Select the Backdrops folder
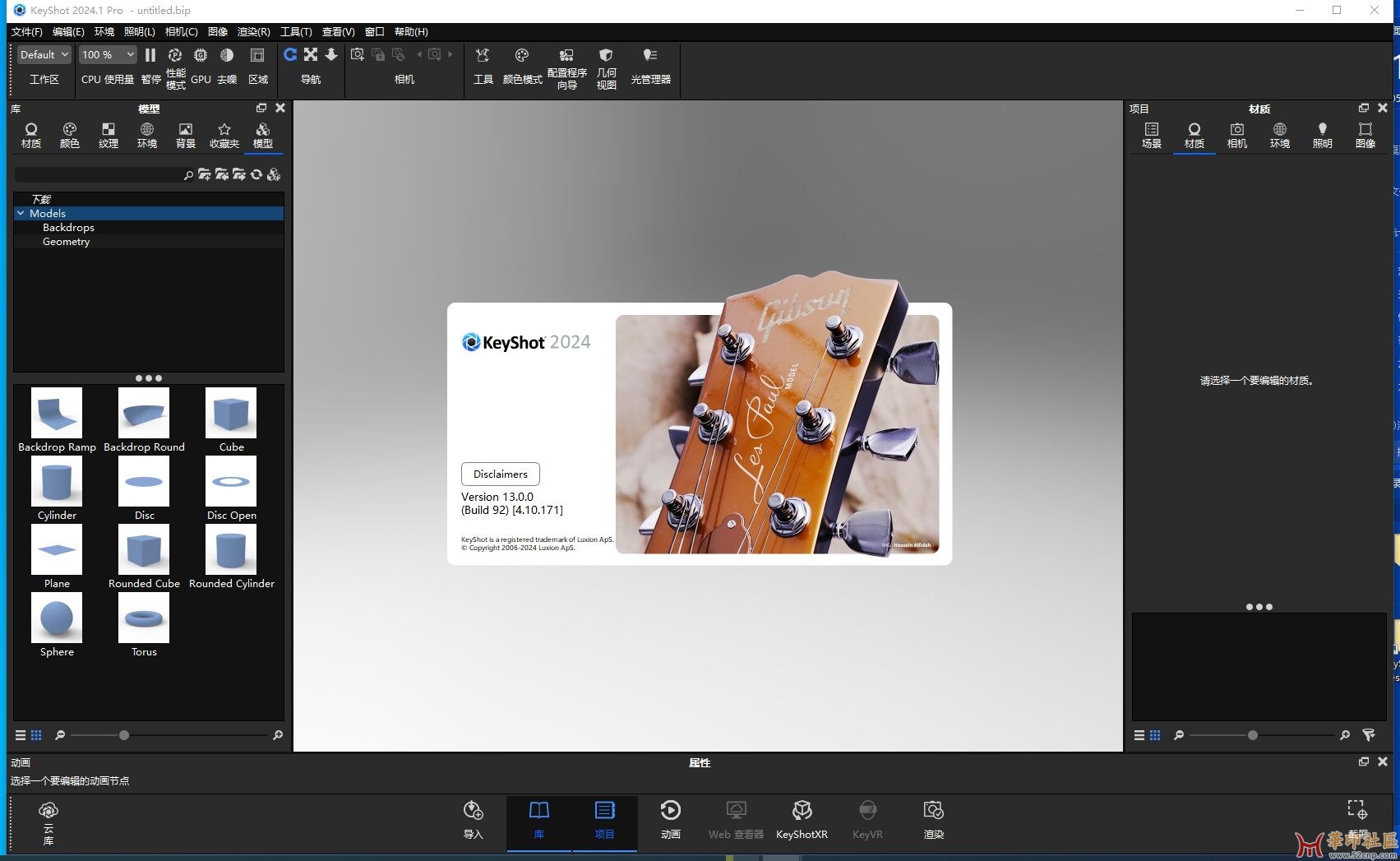The image size is (1400, 861). pos(68,227)
